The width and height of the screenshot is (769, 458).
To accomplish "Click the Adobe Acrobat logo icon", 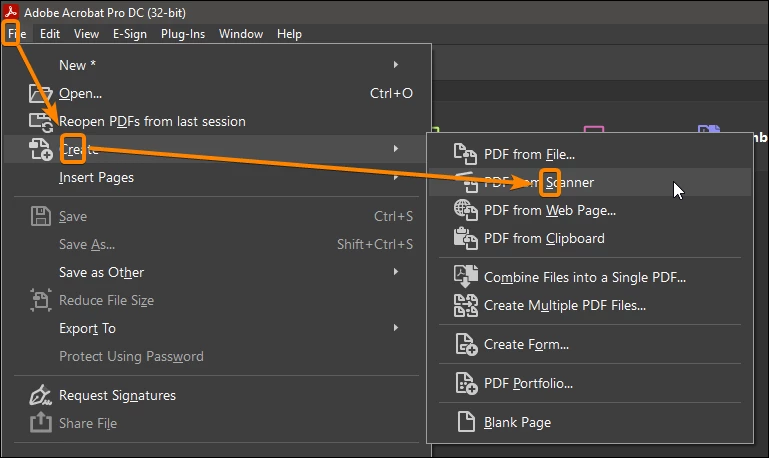I will point(11,11).
